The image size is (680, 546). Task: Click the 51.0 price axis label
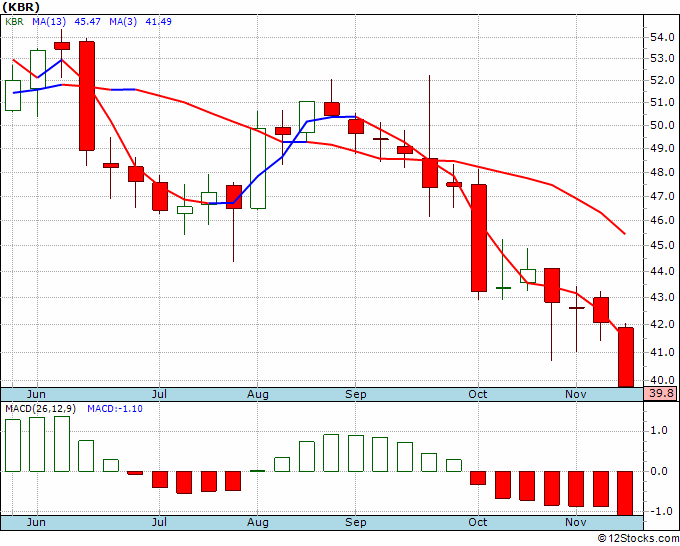pyautogui.click(x=662, y=102)
